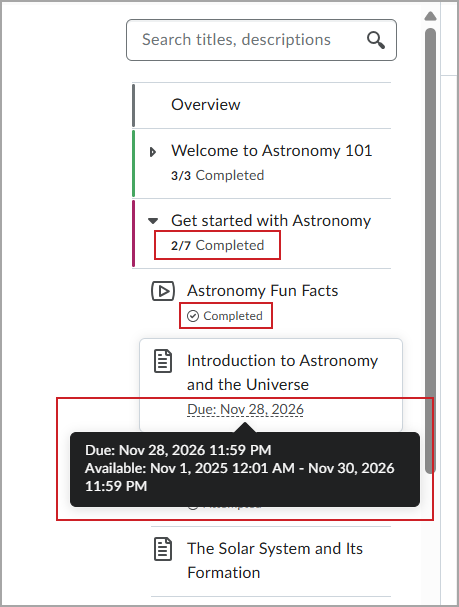Click the search titles, descriptions field
The image size is (459, 607).
261,40
